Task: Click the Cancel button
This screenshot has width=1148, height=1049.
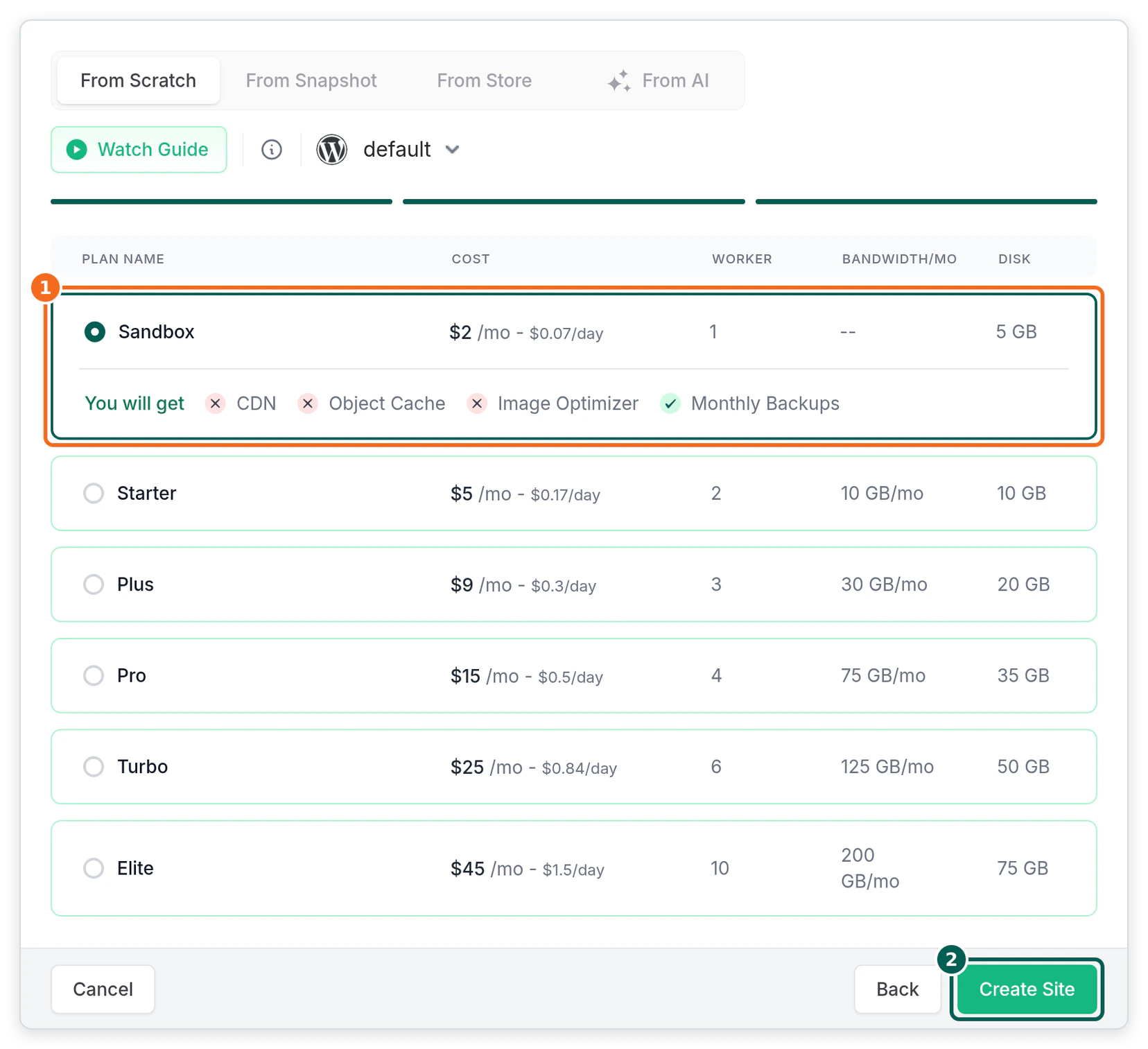Action: point(103,989)
